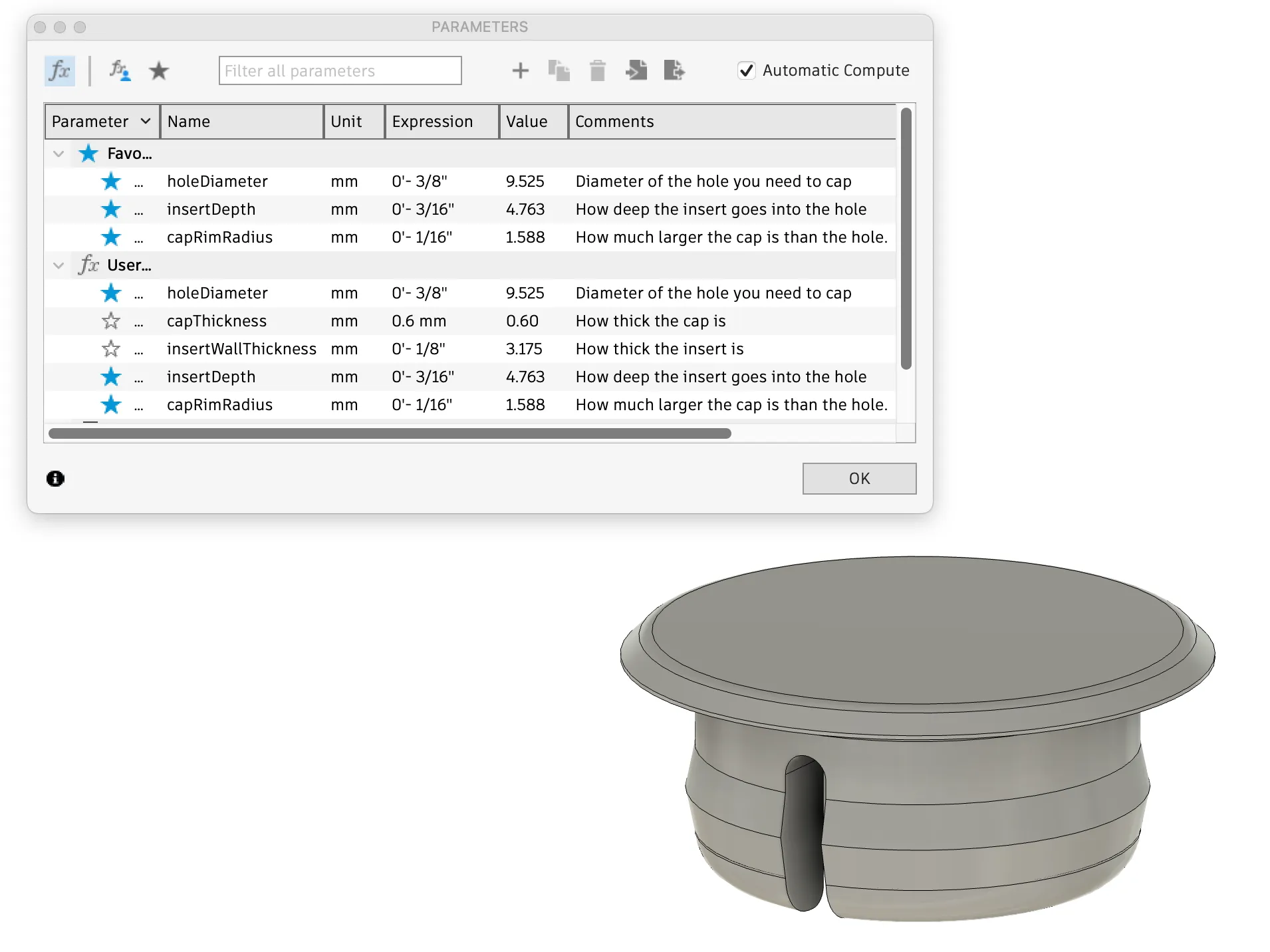Image resolution: width=1270 pixels, height=952 pixels.
Task: Open the info icon at bottom left
Action: (55, 479)
